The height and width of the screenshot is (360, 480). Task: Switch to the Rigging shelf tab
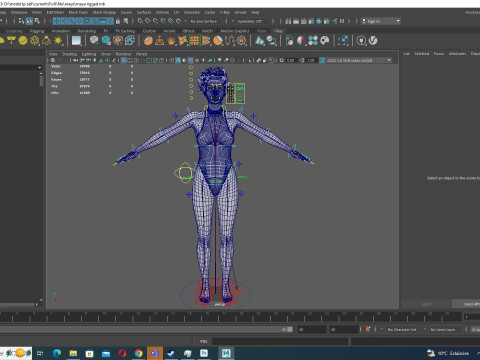click(x=37, y=31)
